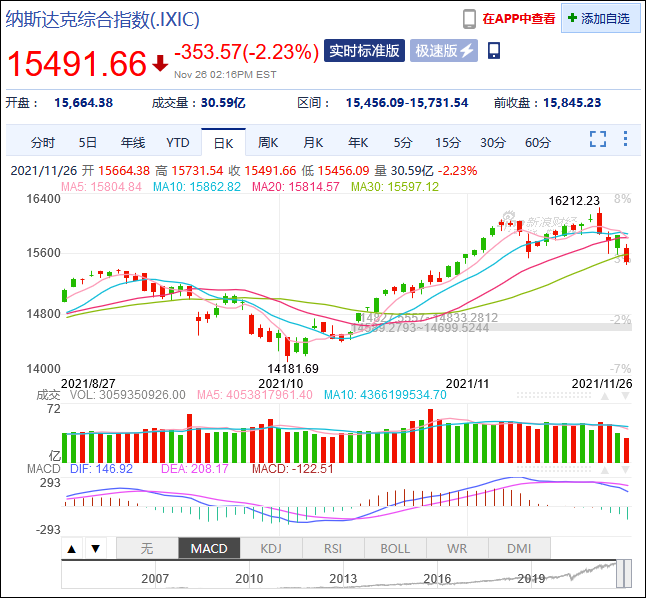This screenshot has width=646, height=598.
Task: Click the volume MA10: 4366199534.70 label
Action: click(x=385, y=395)
